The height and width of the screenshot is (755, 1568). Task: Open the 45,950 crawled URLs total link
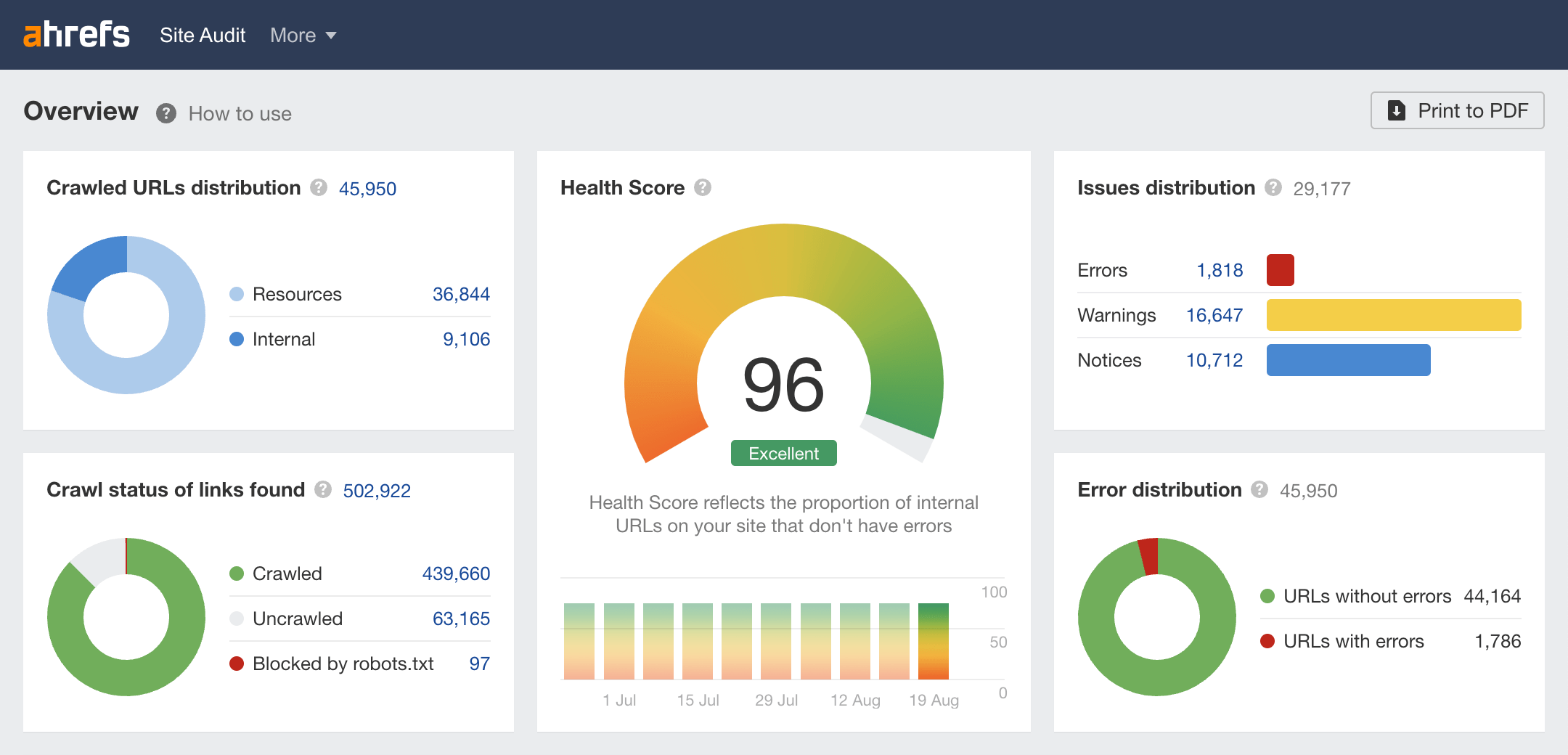pos(367,189)
